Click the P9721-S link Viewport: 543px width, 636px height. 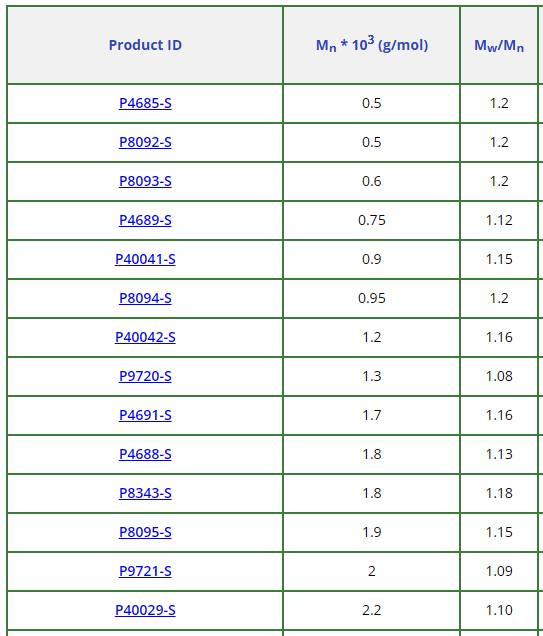point(145,571)
